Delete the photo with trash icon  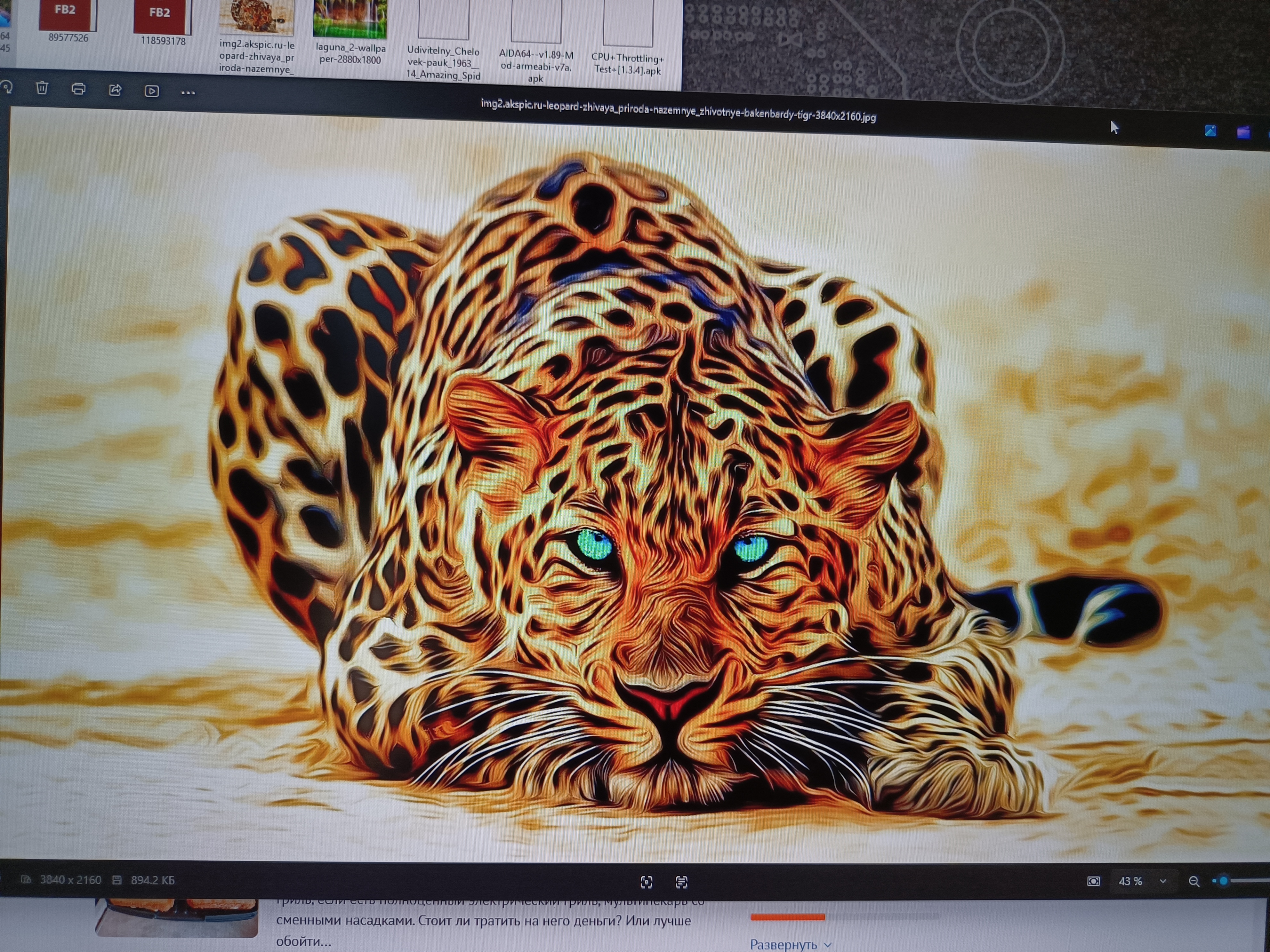42,88
